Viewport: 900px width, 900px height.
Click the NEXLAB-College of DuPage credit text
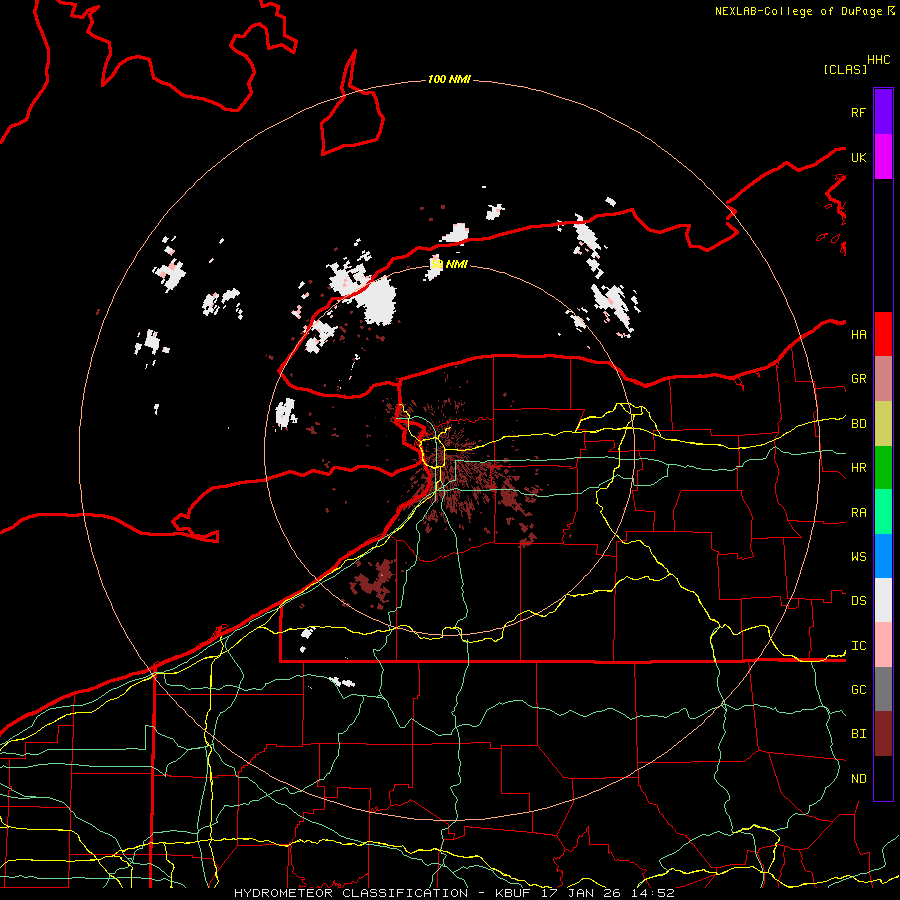tap(800, 11)
